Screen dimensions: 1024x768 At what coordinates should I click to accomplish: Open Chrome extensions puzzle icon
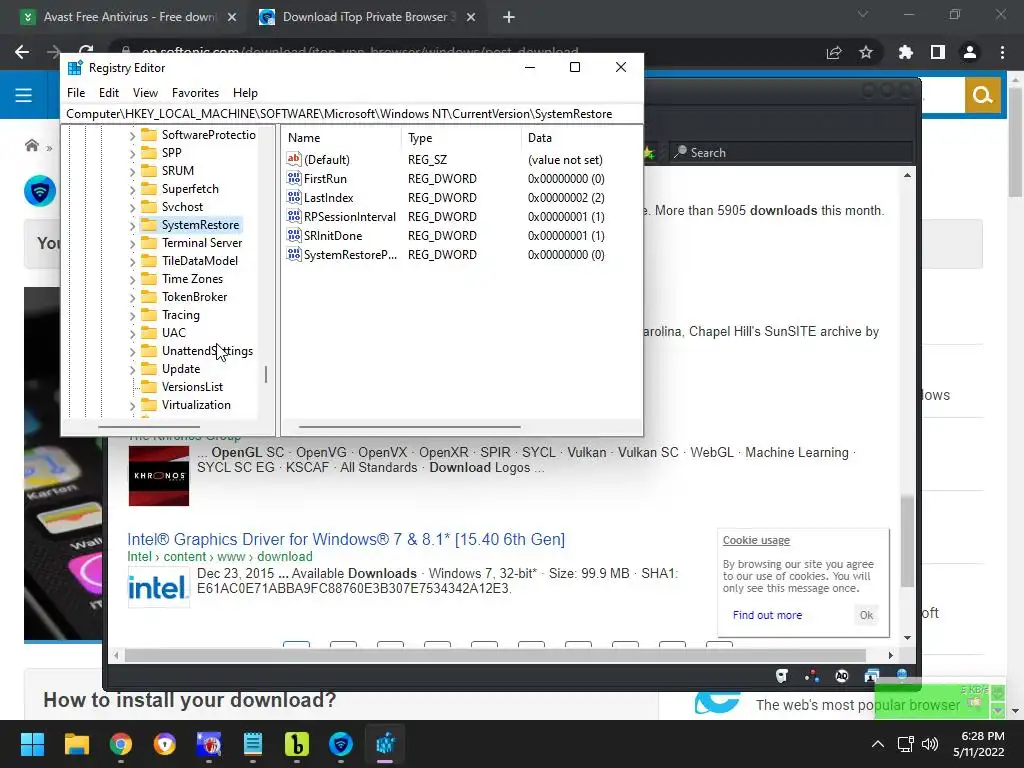[x=906, y=52]
